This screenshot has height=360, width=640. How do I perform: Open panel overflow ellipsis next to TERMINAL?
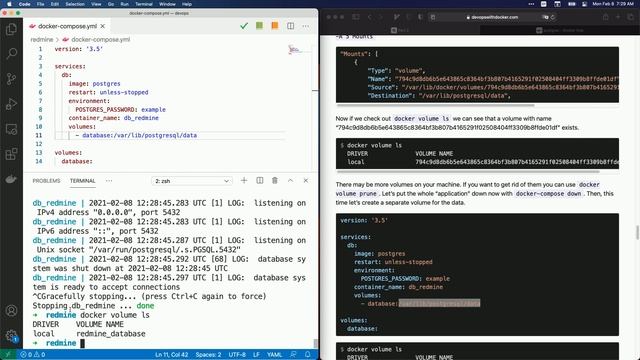click(109, 180)
